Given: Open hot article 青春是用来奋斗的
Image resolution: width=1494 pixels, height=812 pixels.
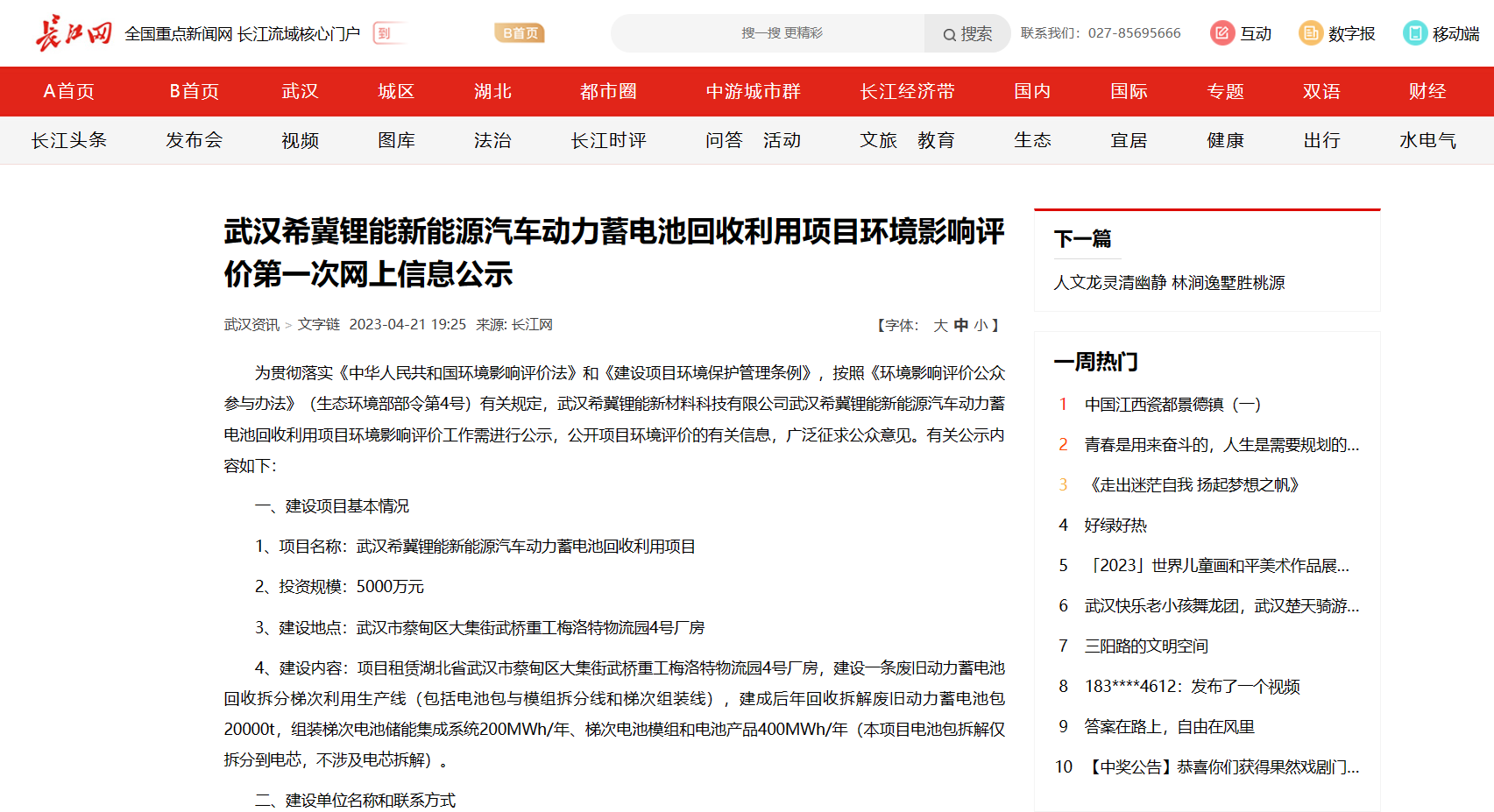Looking at the screenshot, I should [x=1221, y=445].
